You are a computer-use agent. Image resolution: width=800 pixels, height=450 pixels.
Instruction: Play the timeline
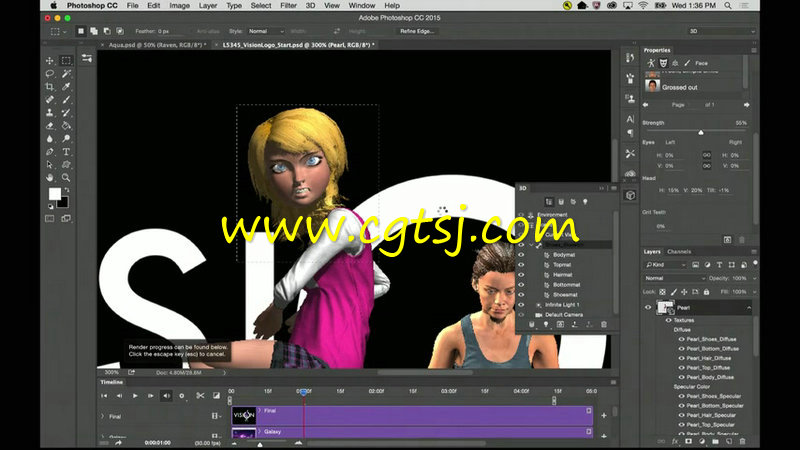[135, 395]
